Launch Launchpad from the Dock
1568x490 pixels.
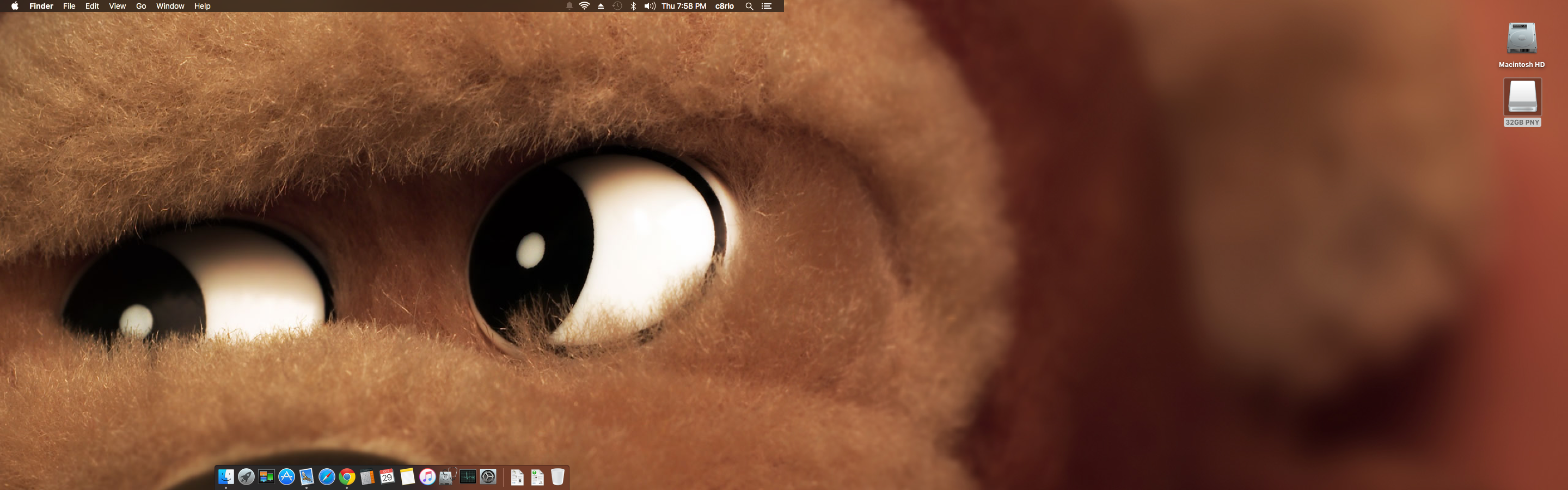[246, 476]
